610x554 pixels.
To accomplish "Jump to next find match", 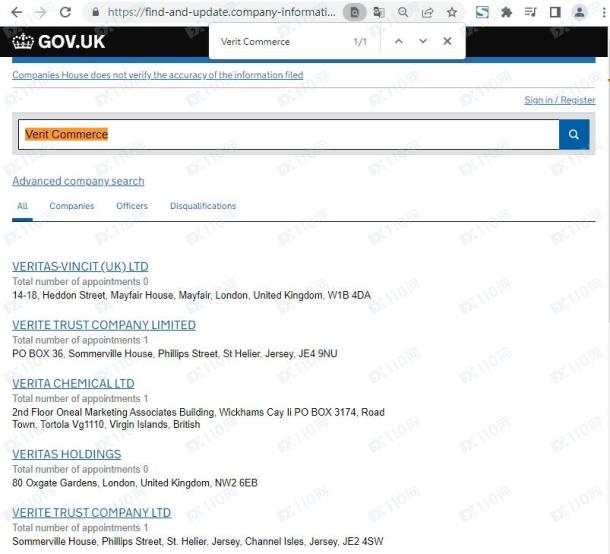I will (423, 41).
